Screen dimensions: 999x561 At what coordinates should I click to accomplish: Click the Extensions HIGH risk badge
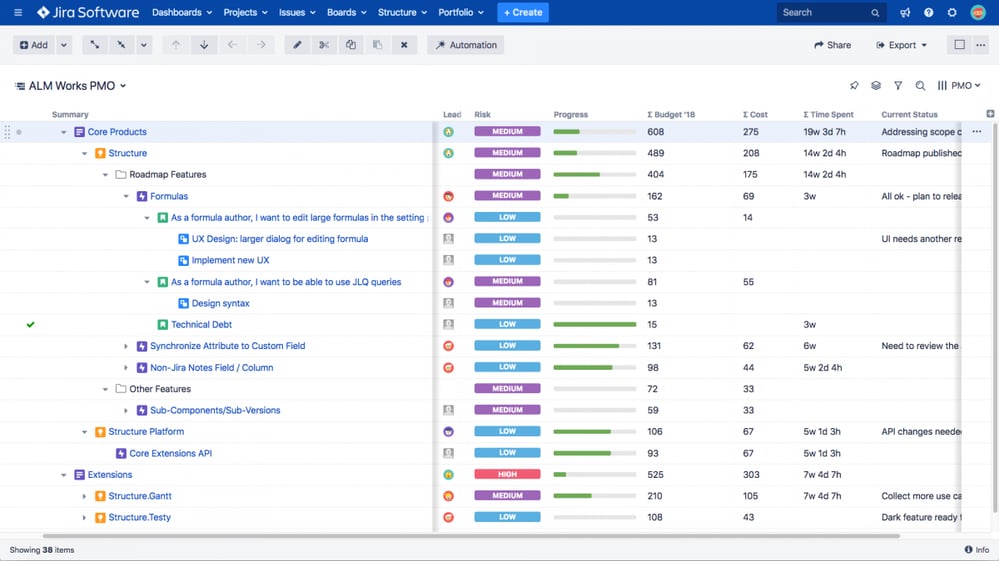tap(507, 474)
